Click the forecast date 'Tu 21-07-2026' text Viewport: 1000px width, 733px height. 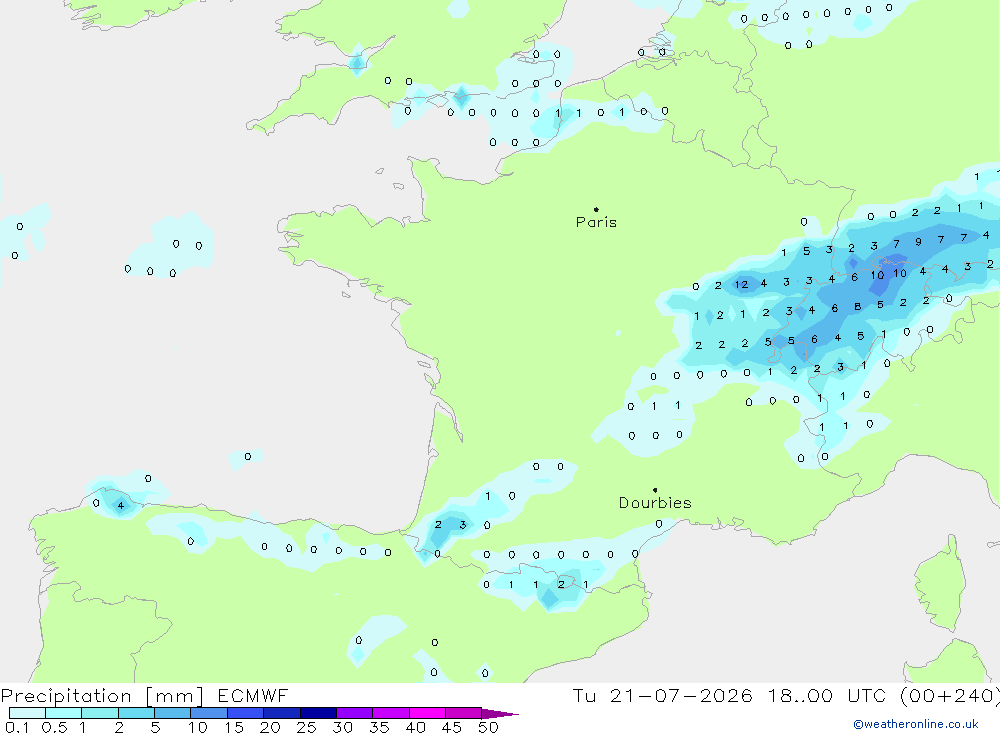[663, 696]
